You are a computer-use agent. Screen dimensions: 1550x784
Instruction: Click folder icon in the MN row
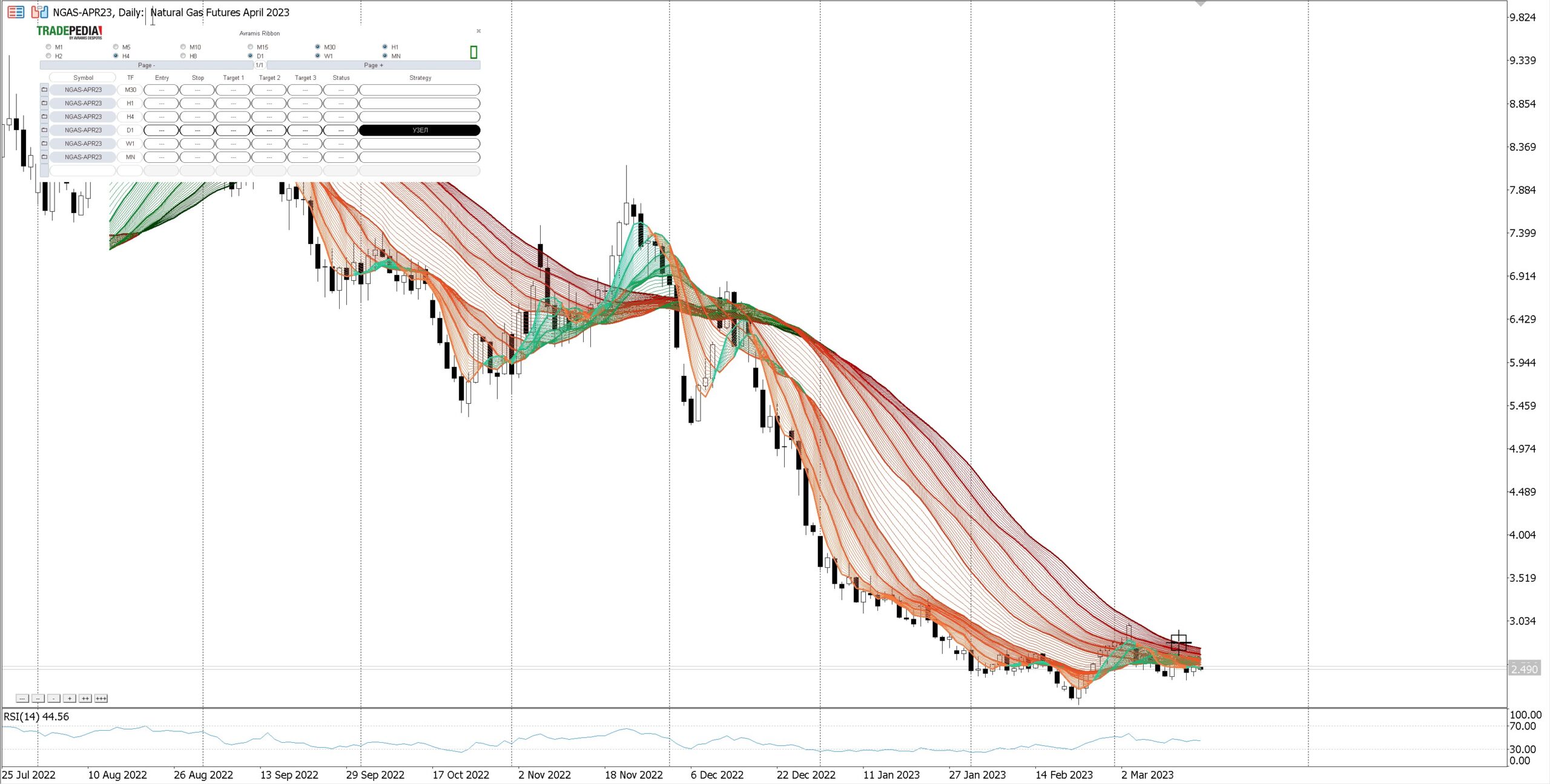click(44, 157)
